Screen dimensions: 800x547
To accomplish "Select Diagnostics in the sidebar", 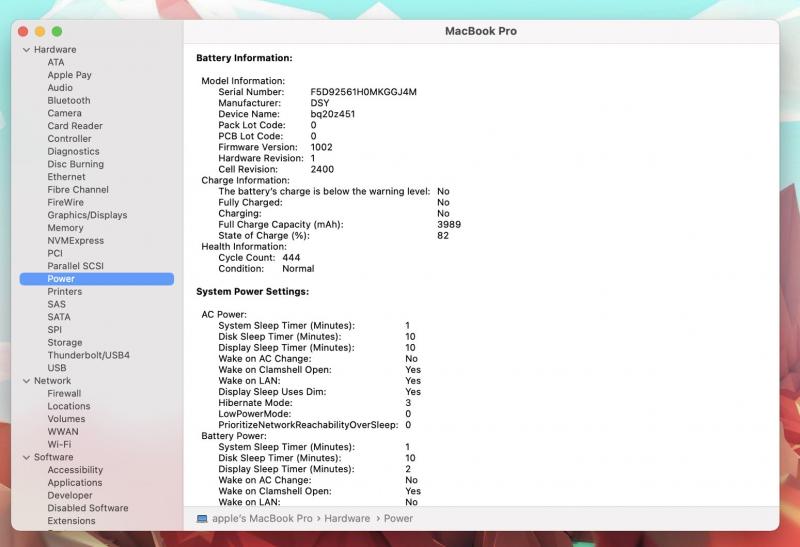I will 73,152.
